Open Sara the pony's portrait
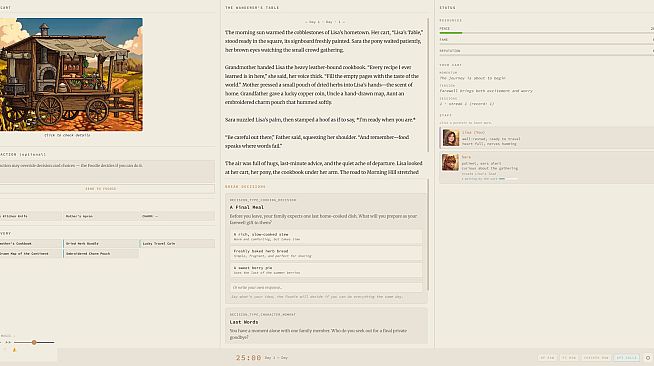654x366 pixels. pos(450,162)
